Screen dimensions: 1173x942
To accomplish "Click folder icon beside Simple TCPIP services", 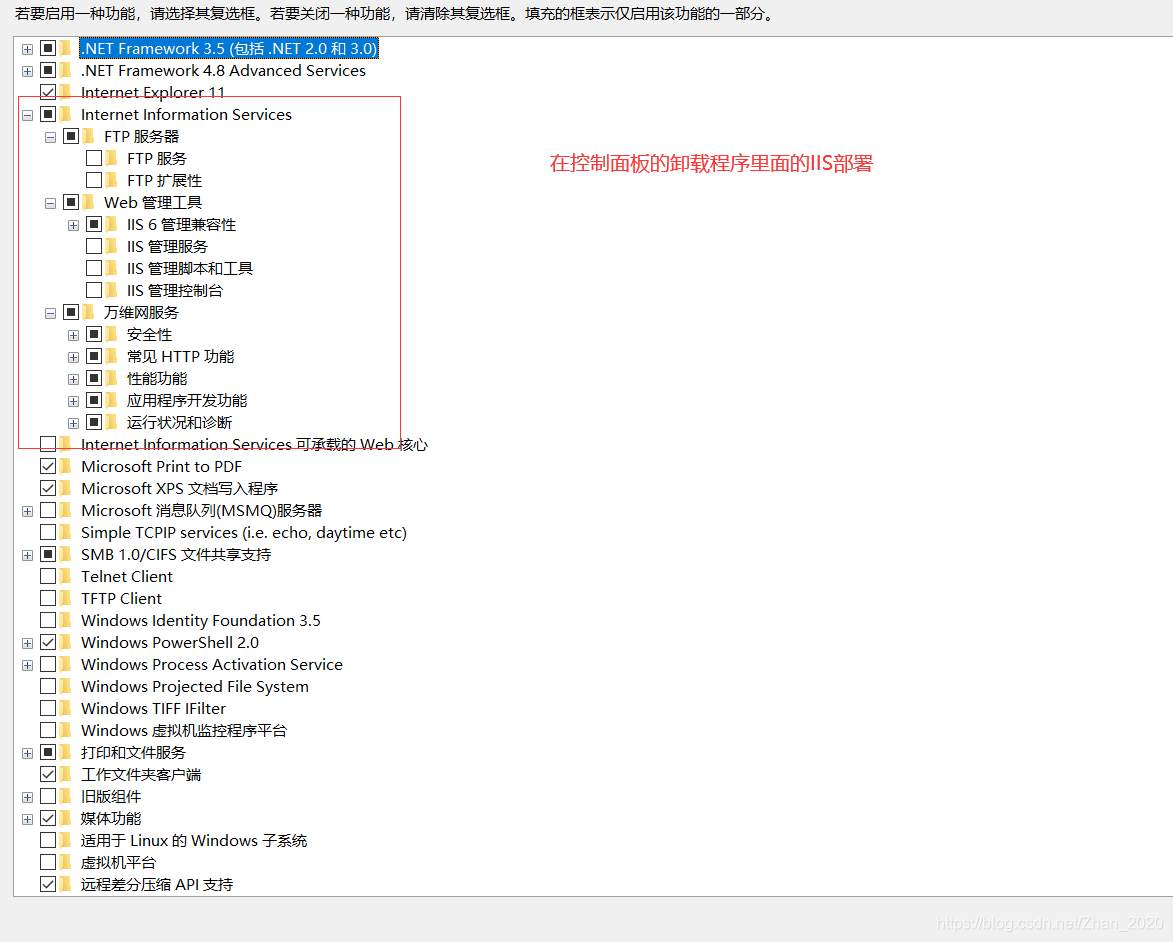I will 66,532.
